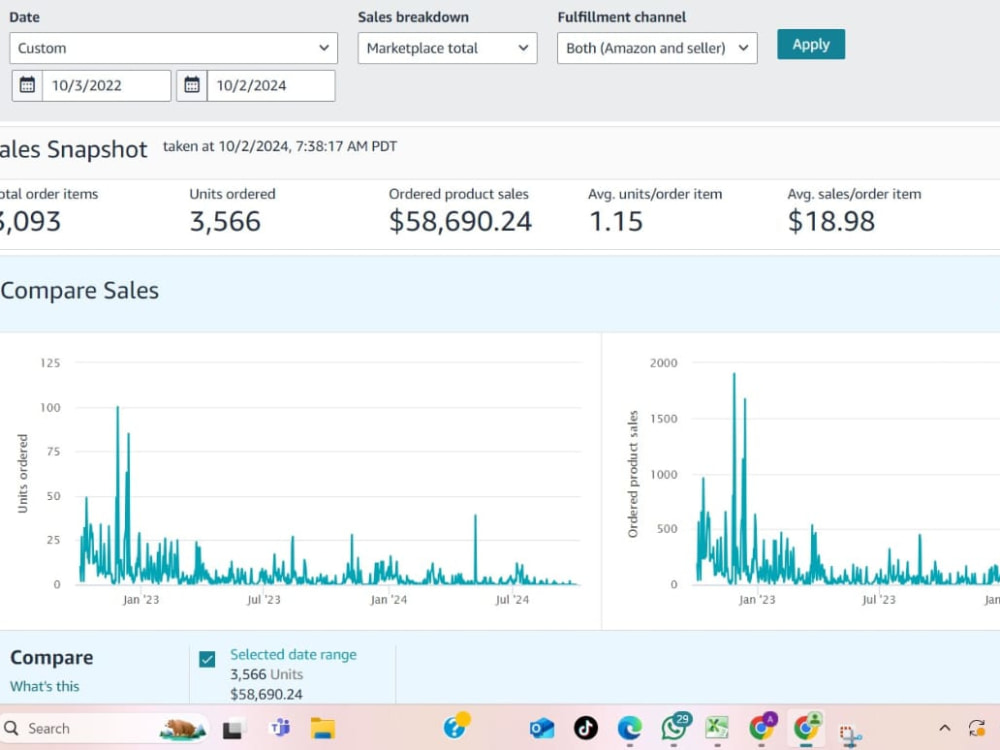Click the Units ordered metric label
This screenshot has width=1000, height=750.
(232, 194)
